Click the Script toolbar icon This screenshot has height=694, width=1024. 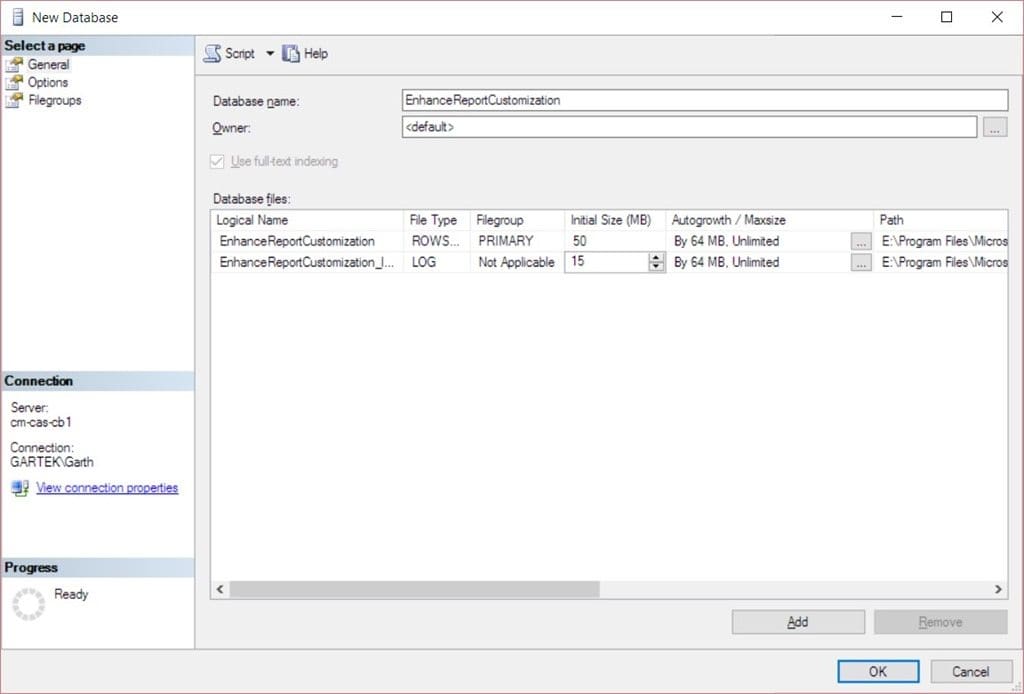(212, 54)
